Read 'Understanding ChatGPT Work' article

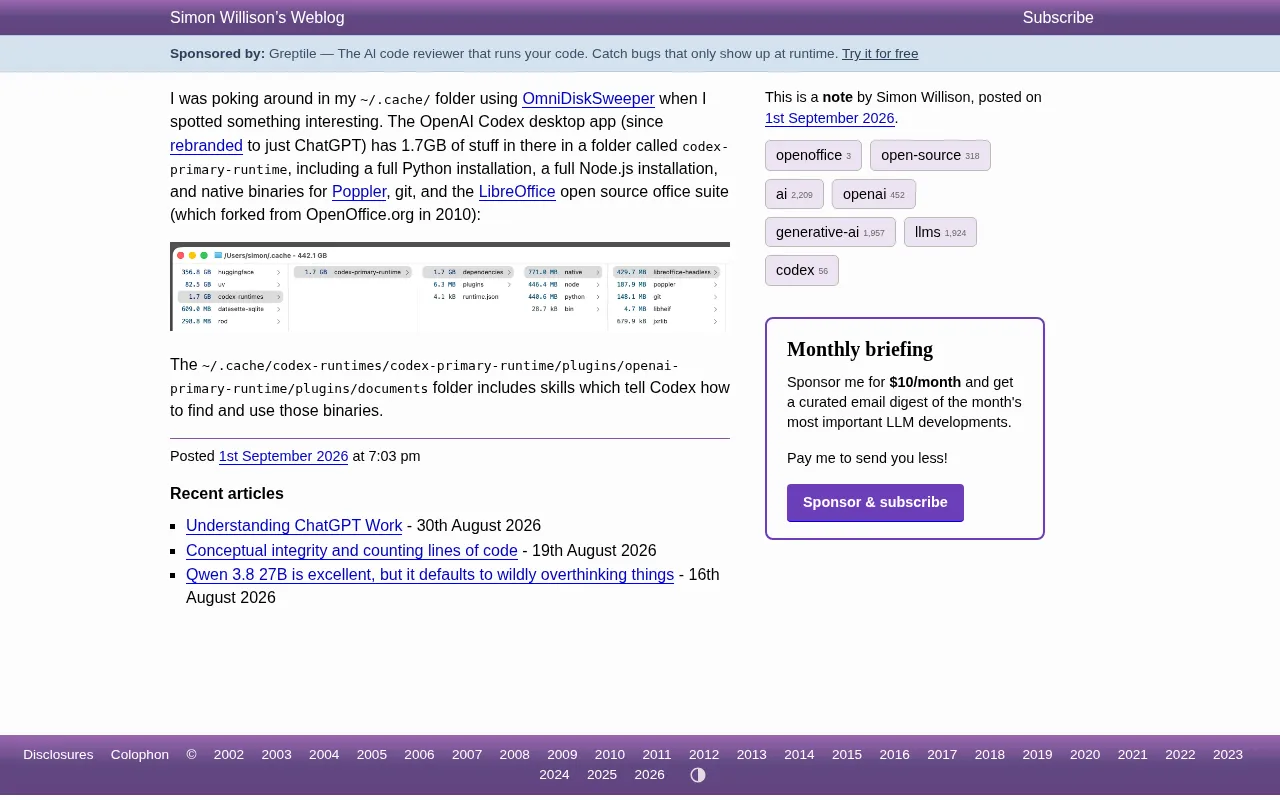pyautogui.click(x=294, y=526)
